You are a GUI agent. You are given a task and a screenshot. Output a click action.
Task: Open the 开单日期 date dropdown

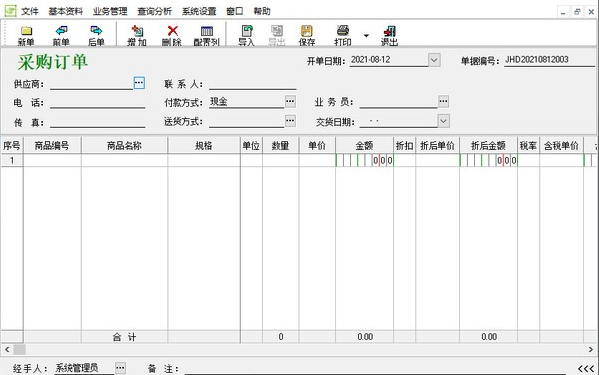[x=434, y=60]
